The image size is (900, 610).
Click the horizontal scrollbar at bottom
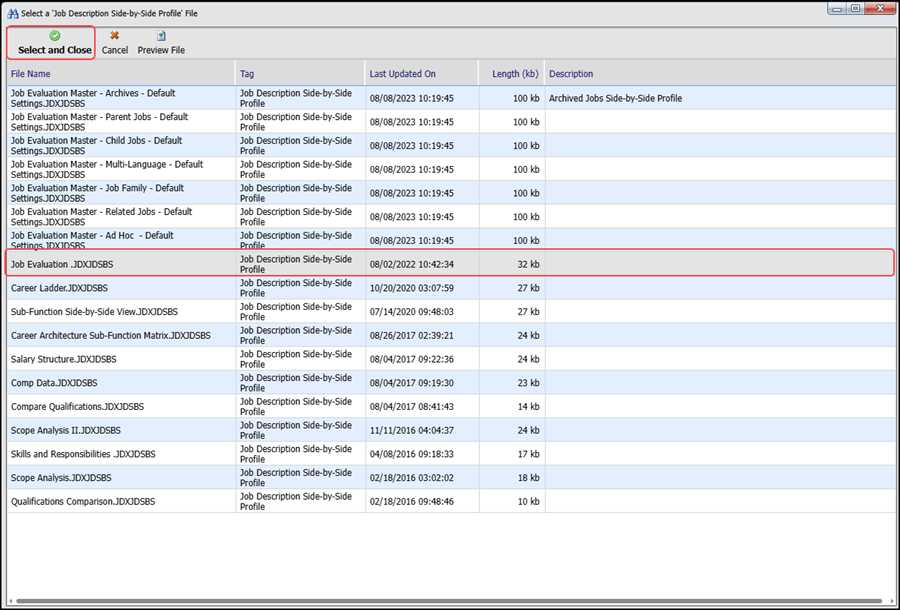click(451, 601)
